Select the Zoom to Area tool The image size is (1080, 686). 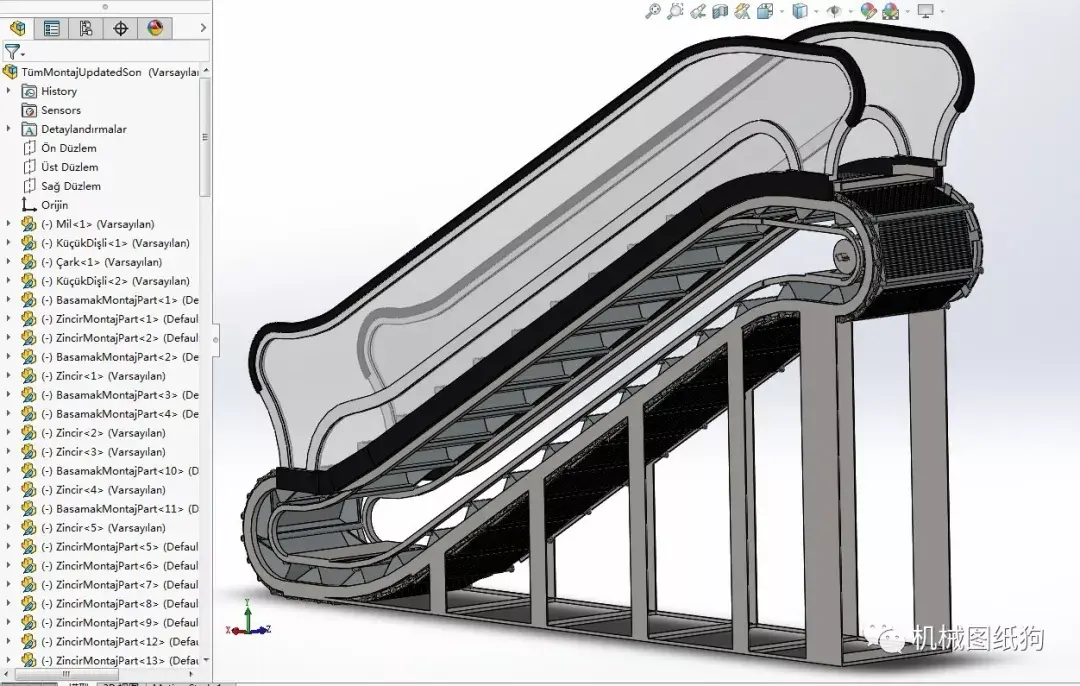(674, 11)
